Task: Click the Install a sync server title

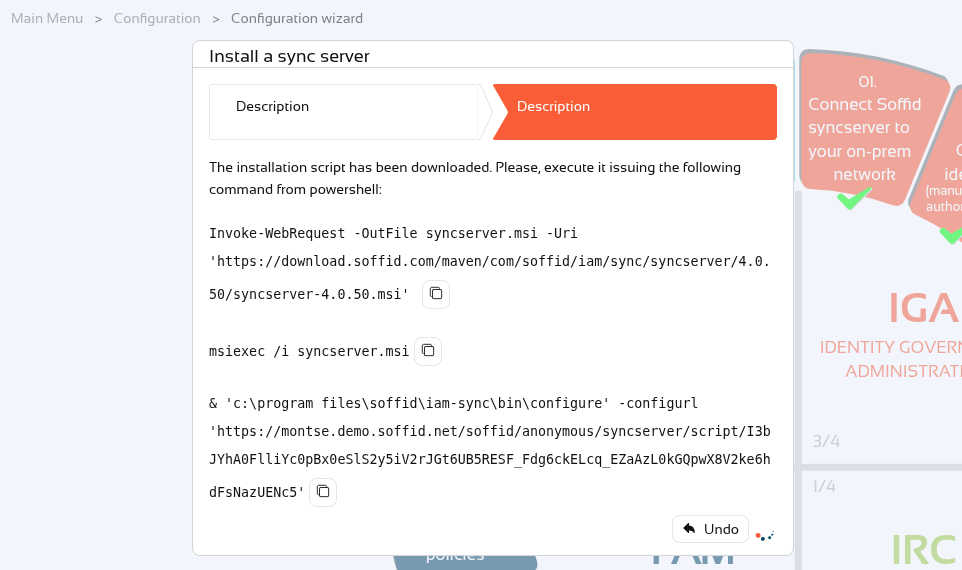Action: [289, 56]
